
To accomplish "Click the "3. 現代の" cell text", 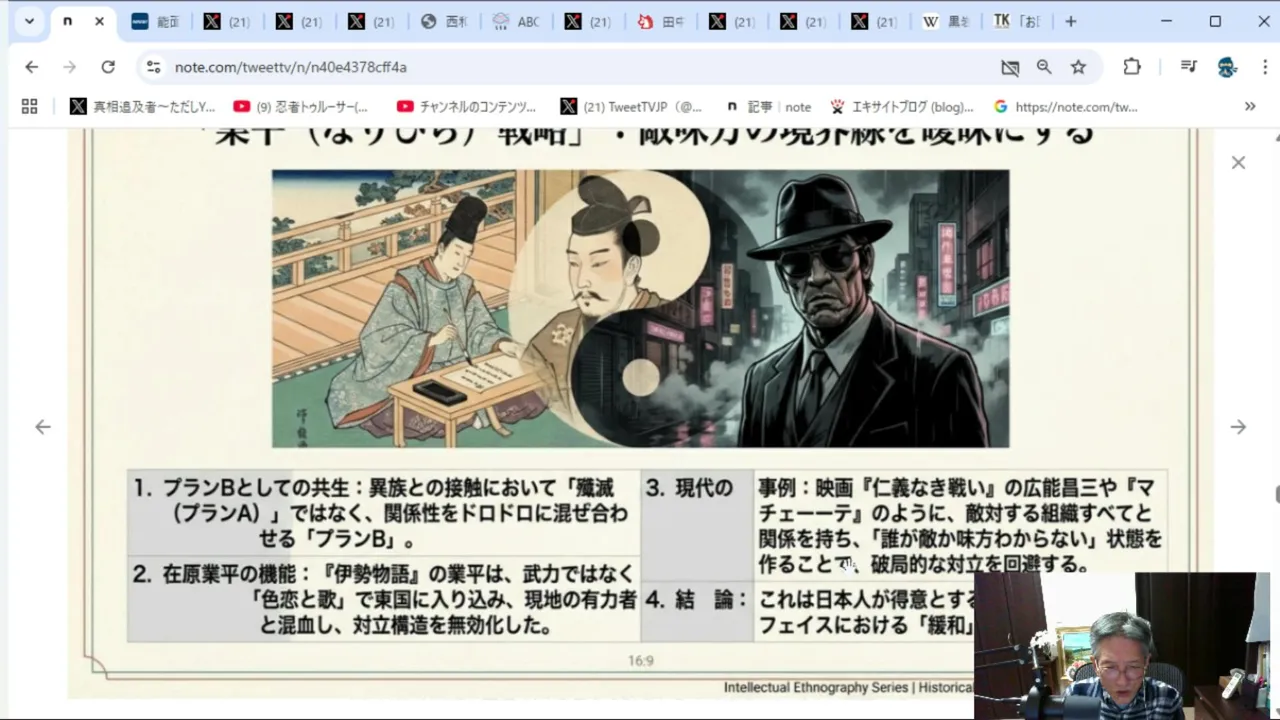I will 689,488.
